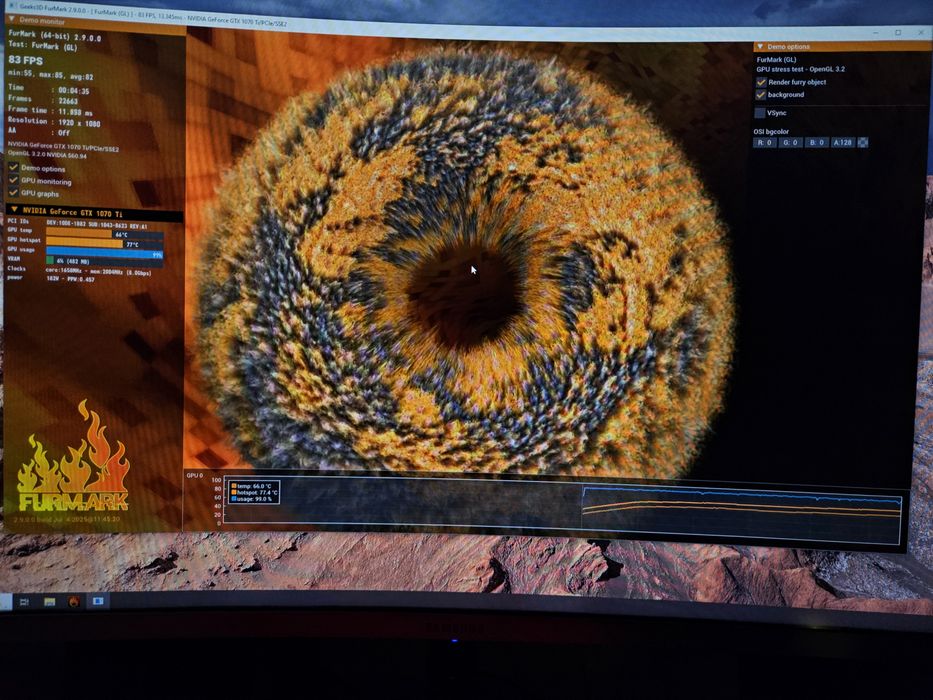Click the graph legend usage entry
Image resolution: width=933 pixels, height=700 pixels.
pos(252,499)
